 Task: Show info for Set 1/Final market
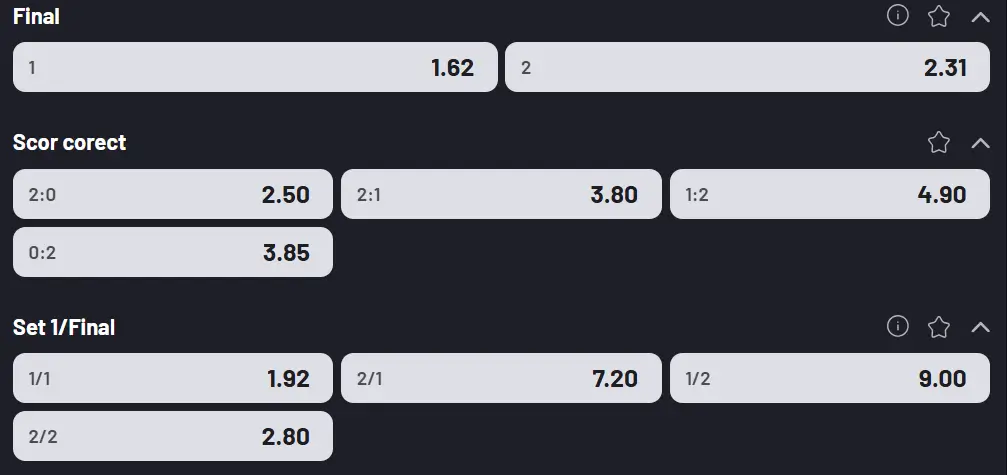pos(898,326)
